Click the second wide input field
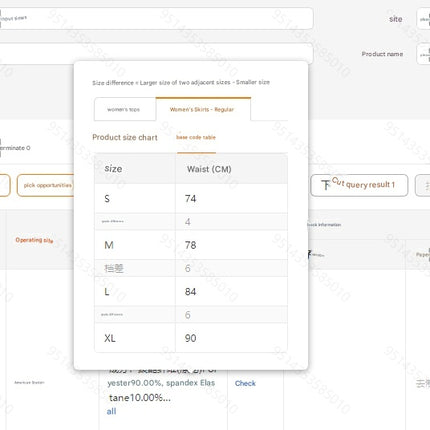 coord(156,53)
